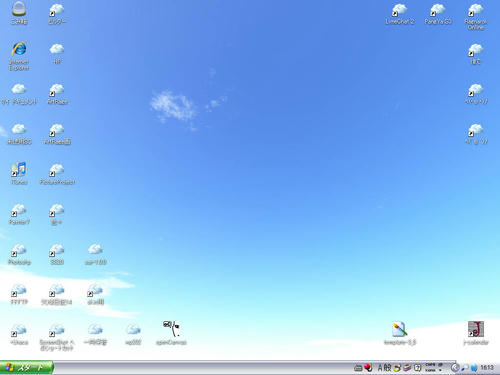
Task: Launch the FFFTP shortcut
Action: (19, 289)
